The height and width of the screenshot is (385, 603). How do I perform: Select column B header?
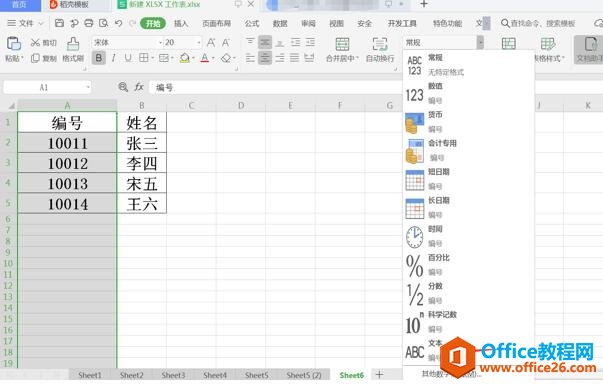coord(142,105)
